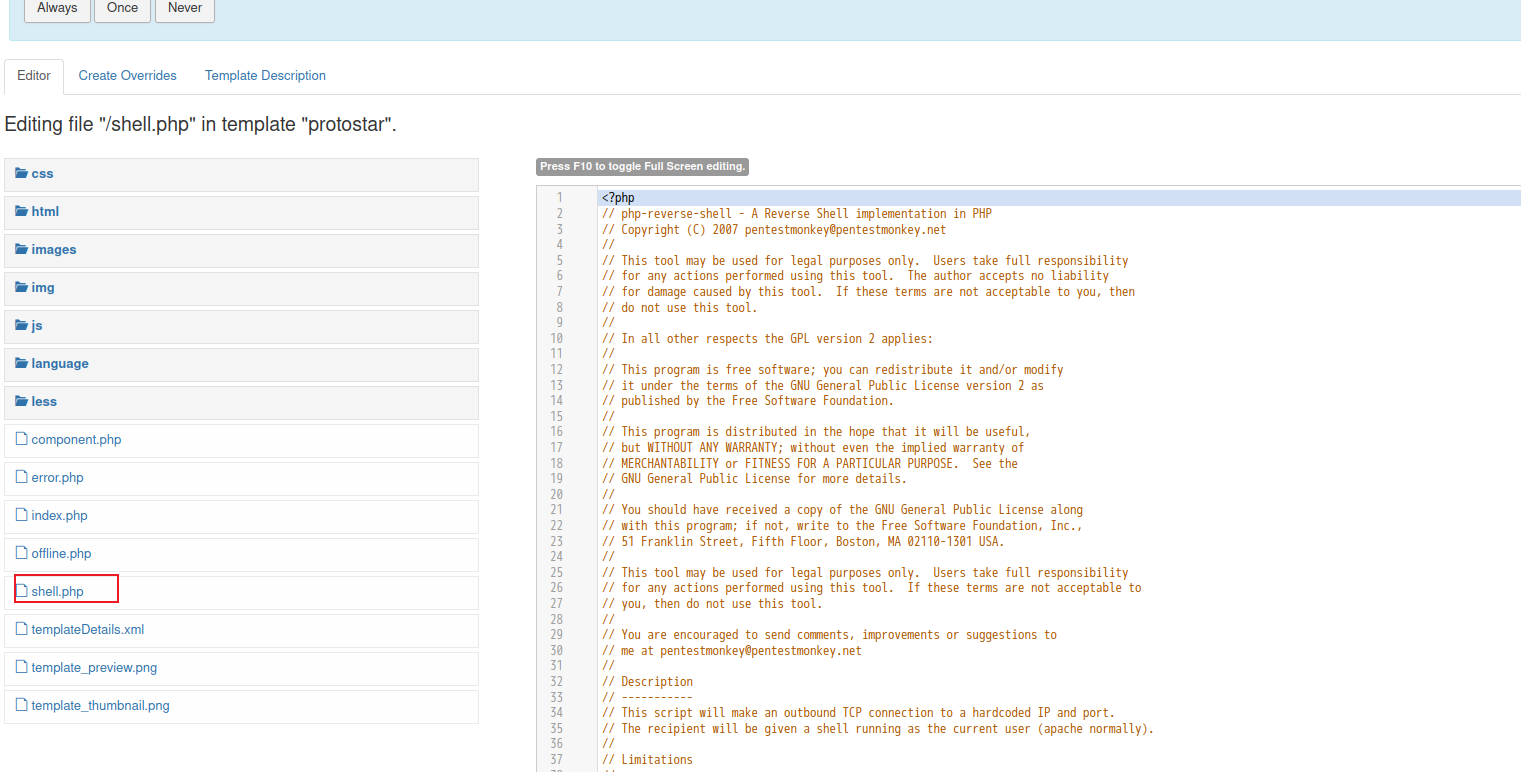Click the file icon beside template_thumbnail.png
This screenshot has height=772, width=1521.
point(21,705)
